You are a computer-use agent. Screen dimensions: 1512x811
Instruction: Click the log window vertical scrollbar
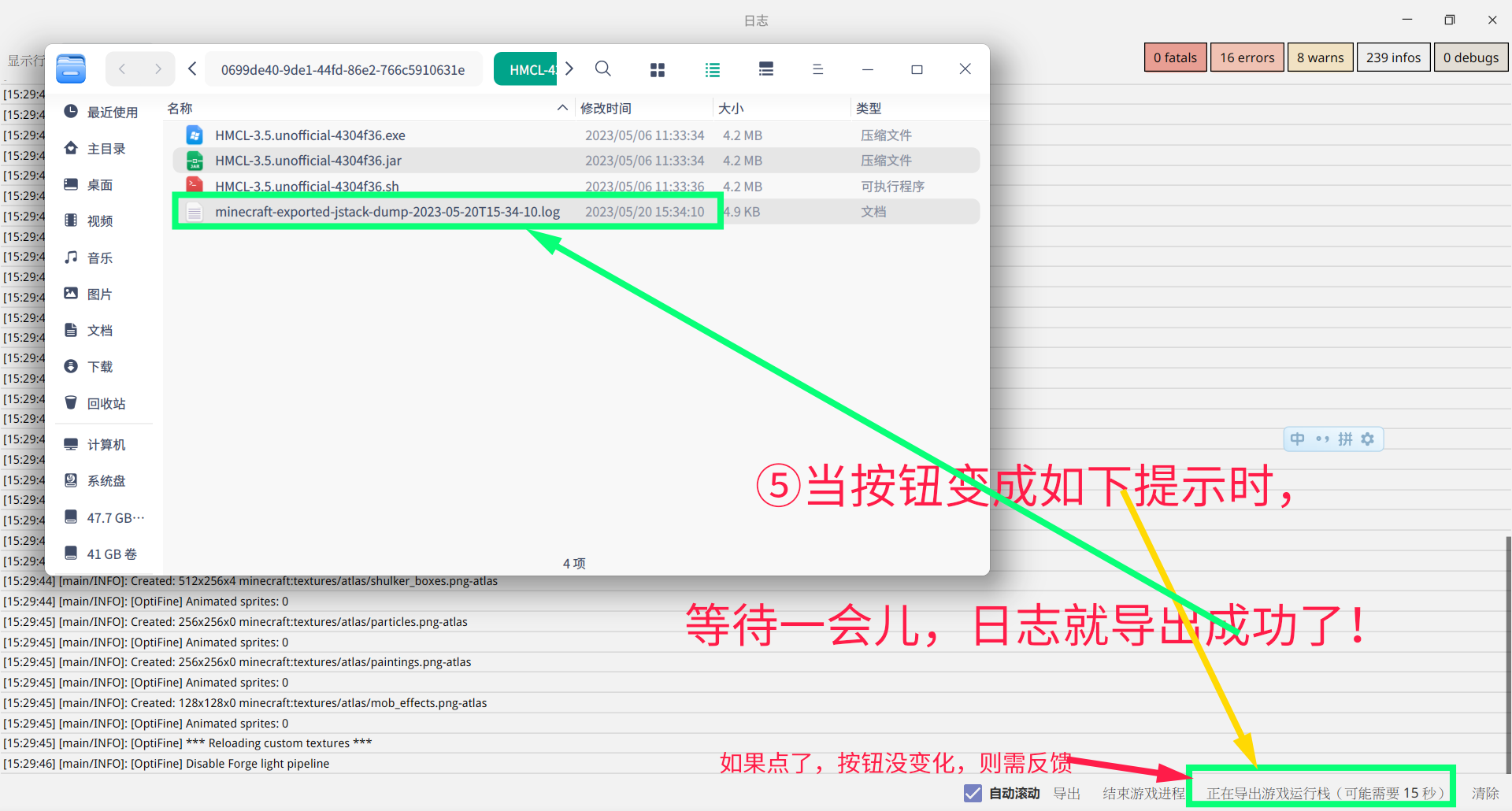(1508, 654)
